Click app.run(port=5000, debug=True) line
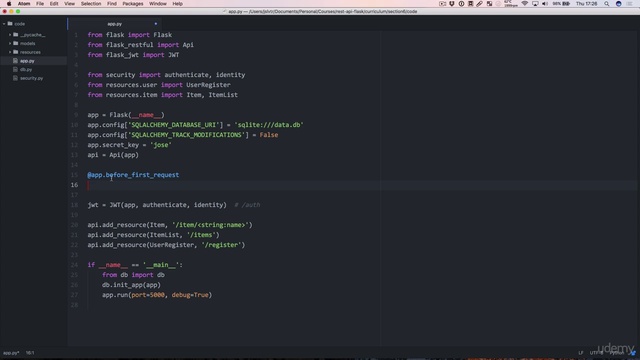Viewport: 640px width, 360px height. (x=157, y=295)
